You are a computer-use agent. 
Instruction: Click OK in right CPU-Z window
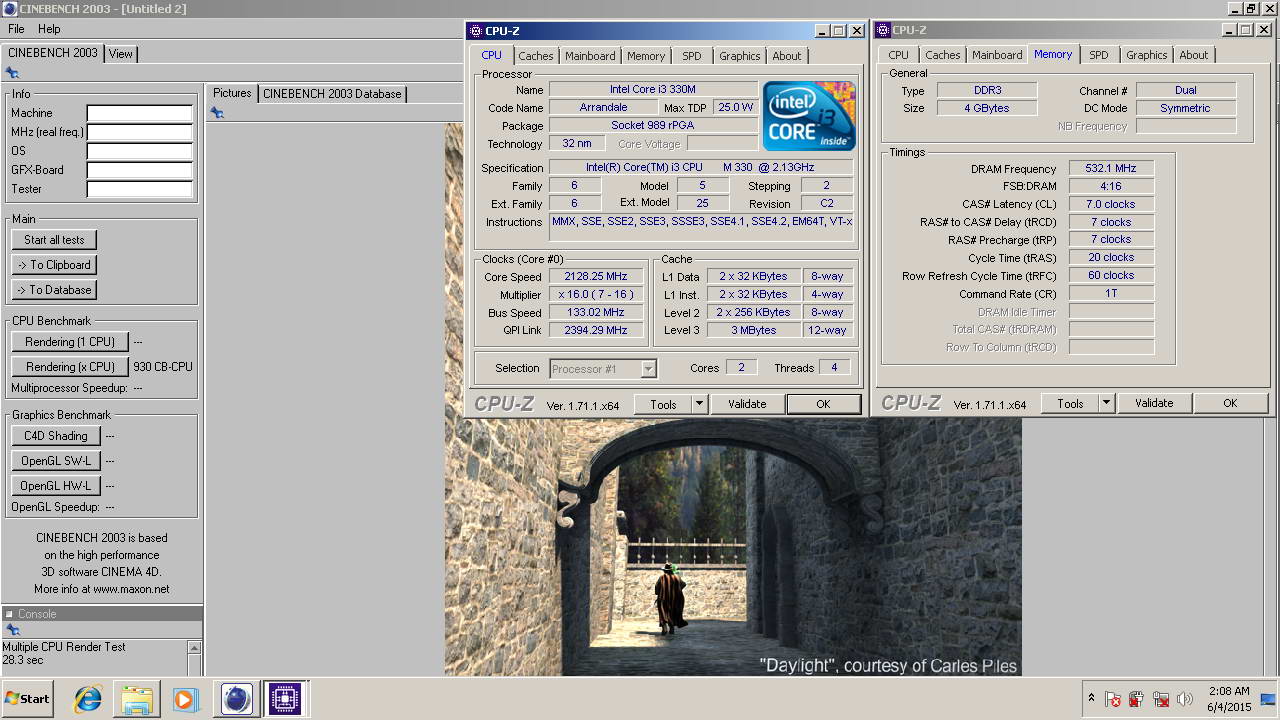pyautogui.click(x=1230, y=403)
